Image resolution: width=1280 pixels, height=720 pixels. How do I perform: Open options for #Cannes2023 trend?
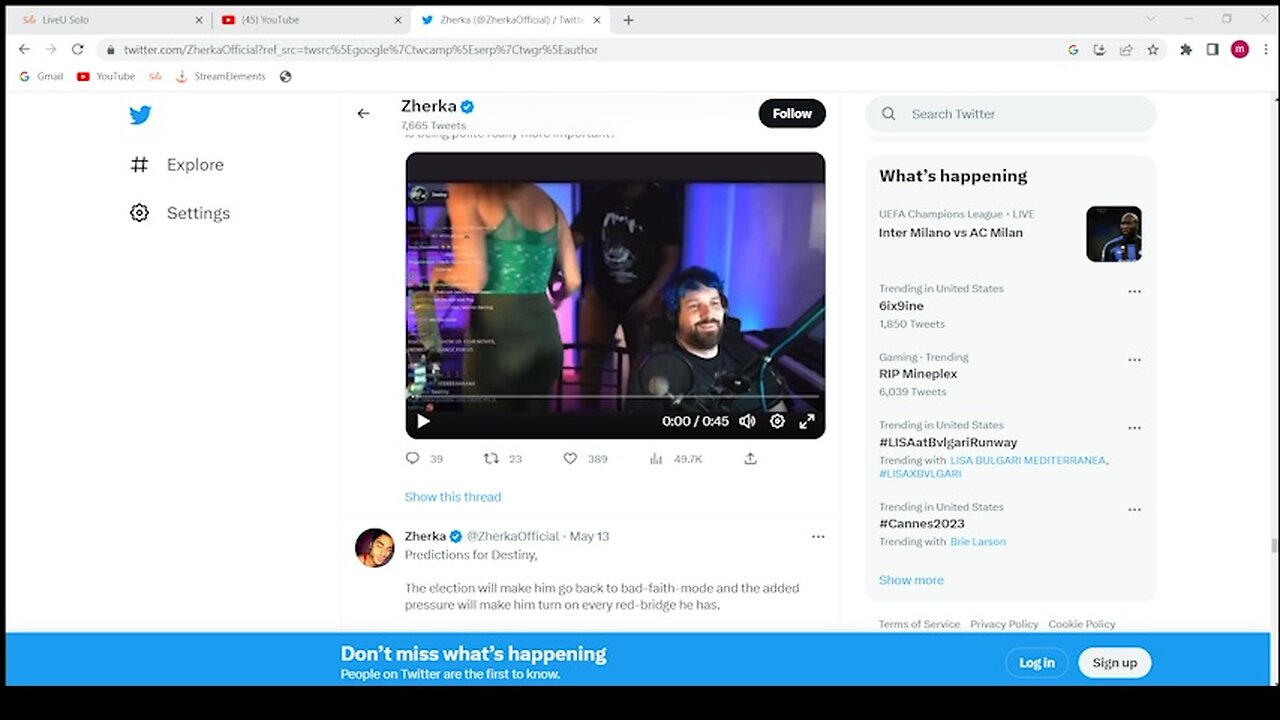click(x=1134, y=510)
